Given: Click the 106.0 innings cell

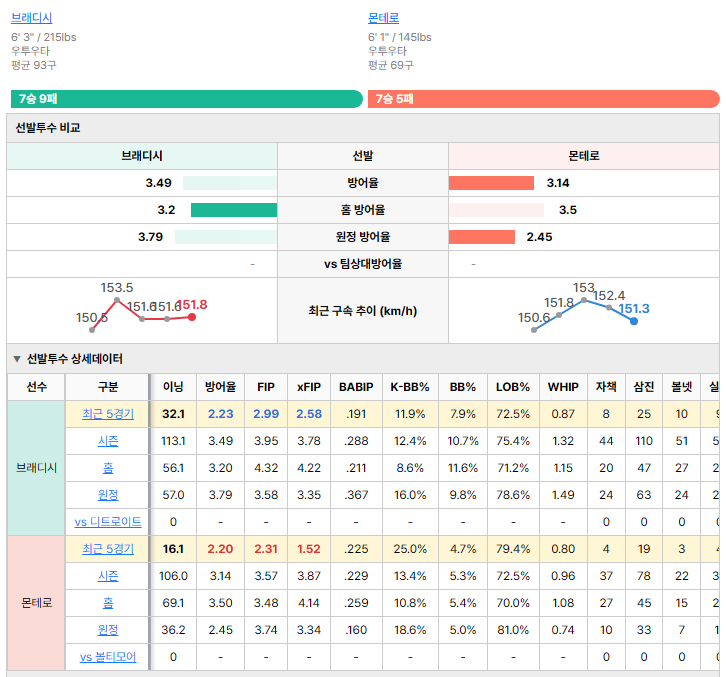Looking at the screenshot, I should click(174, 576).
